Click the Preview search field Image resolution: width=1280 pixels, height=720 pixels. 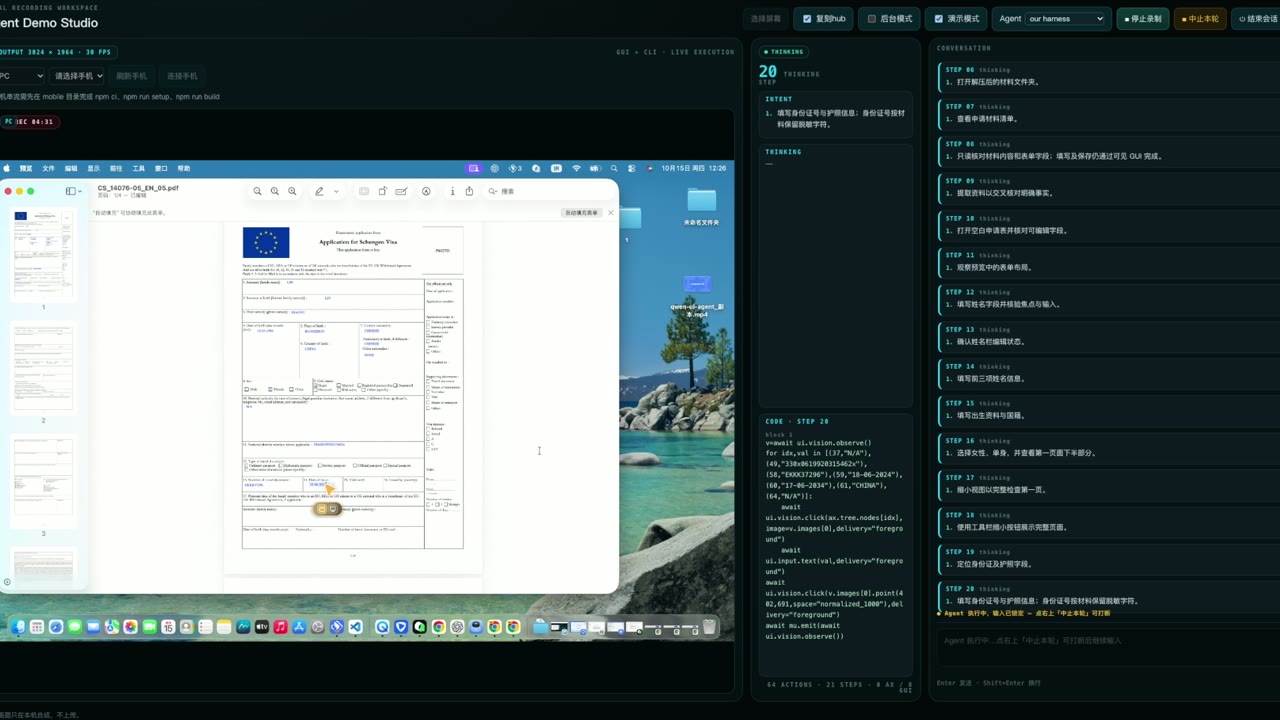click(x=548, y=191)
